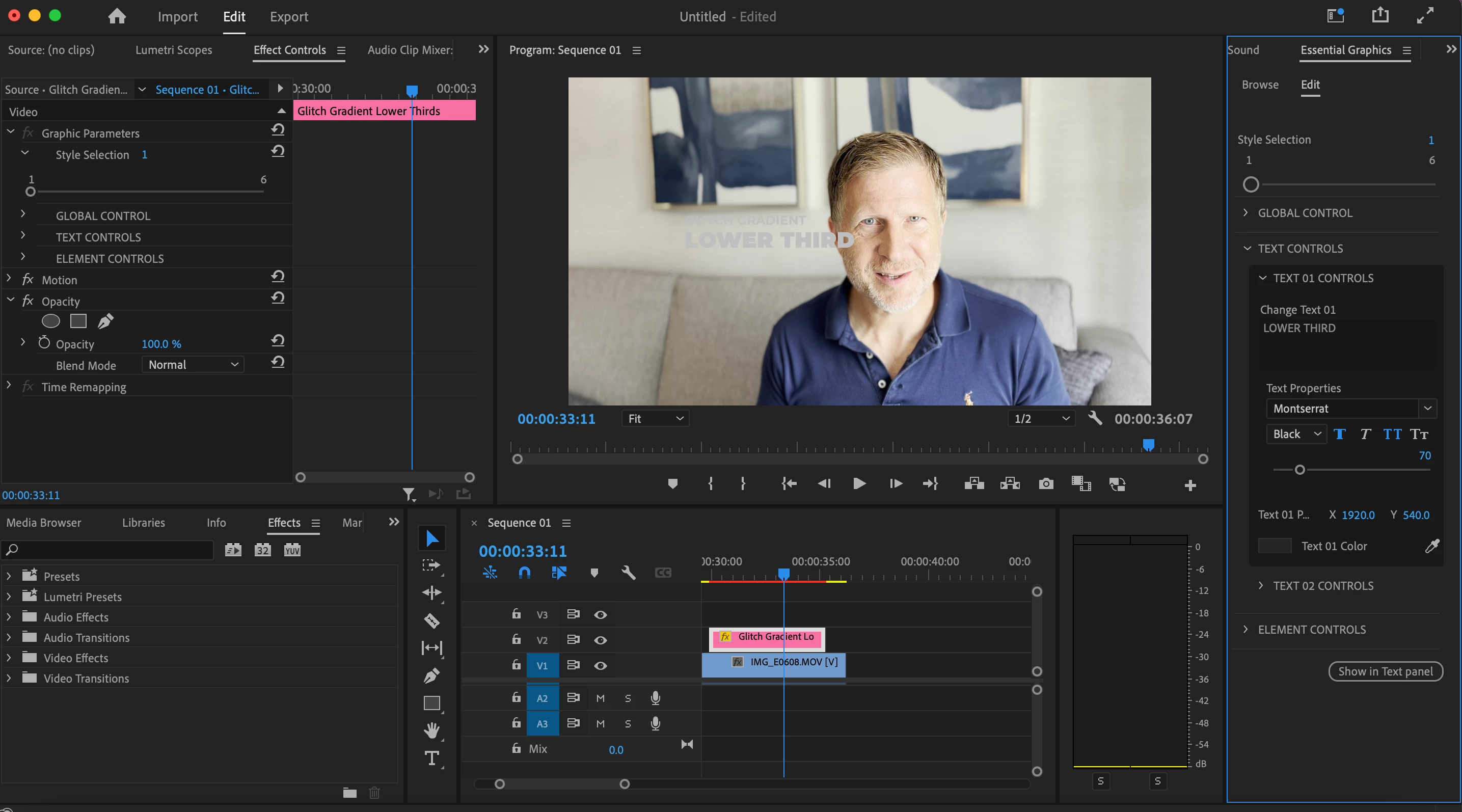This screenshot has width=1462, height=812.
Task: Mute audio track A2
Action: coord(601,698)
